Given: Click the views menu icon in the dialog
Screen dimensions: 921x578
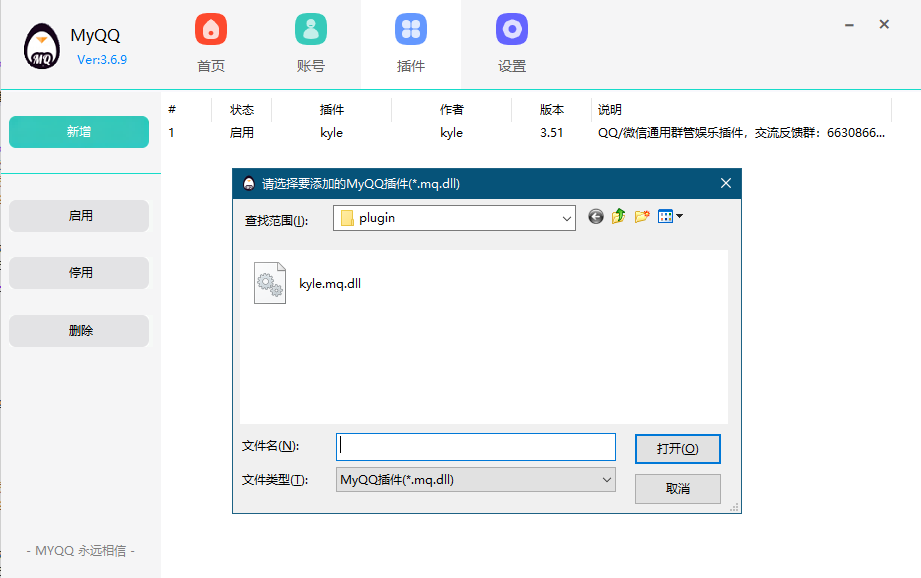Looking at the screenshot, I should [x=664, y=217].
